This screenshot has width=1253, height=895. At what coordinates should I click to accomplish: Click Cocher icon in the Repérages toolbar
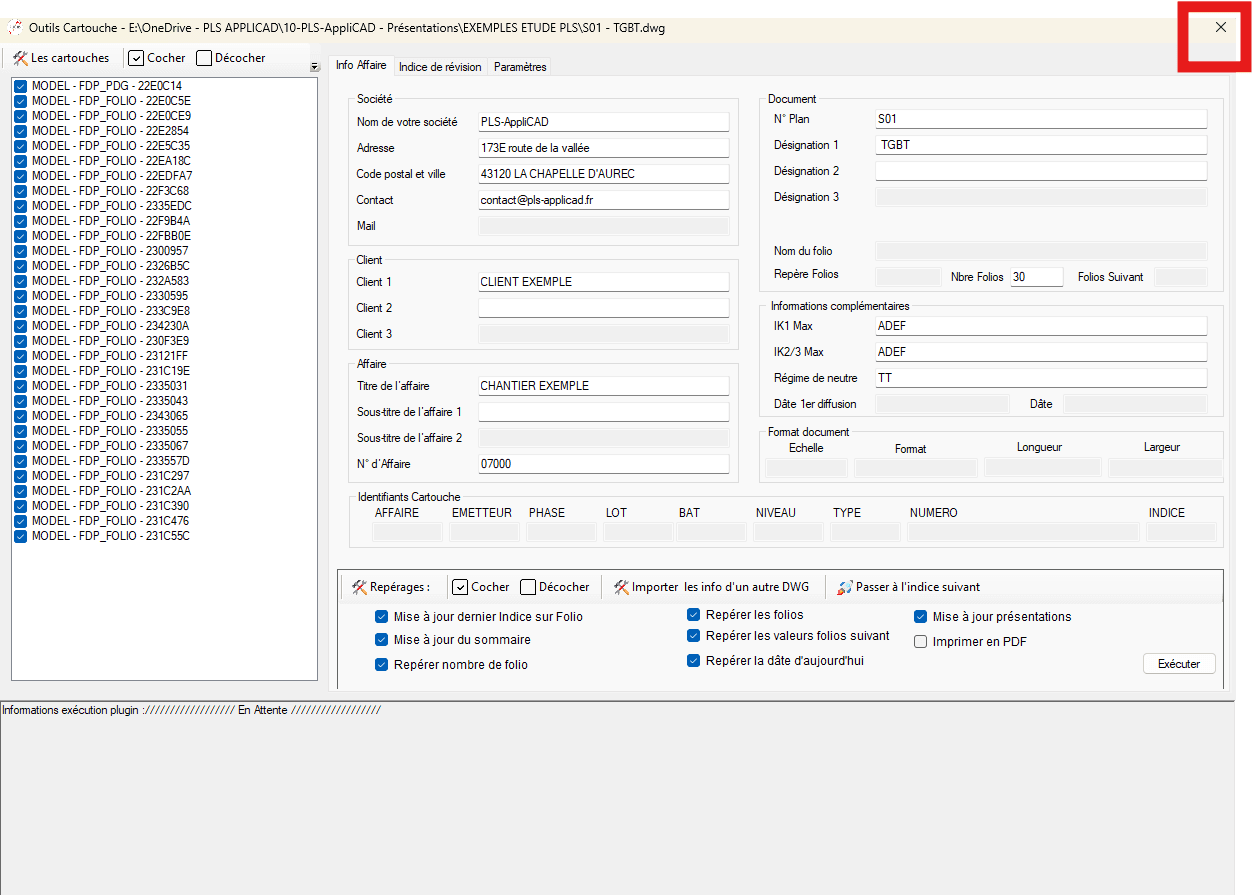tap(460, 587)
